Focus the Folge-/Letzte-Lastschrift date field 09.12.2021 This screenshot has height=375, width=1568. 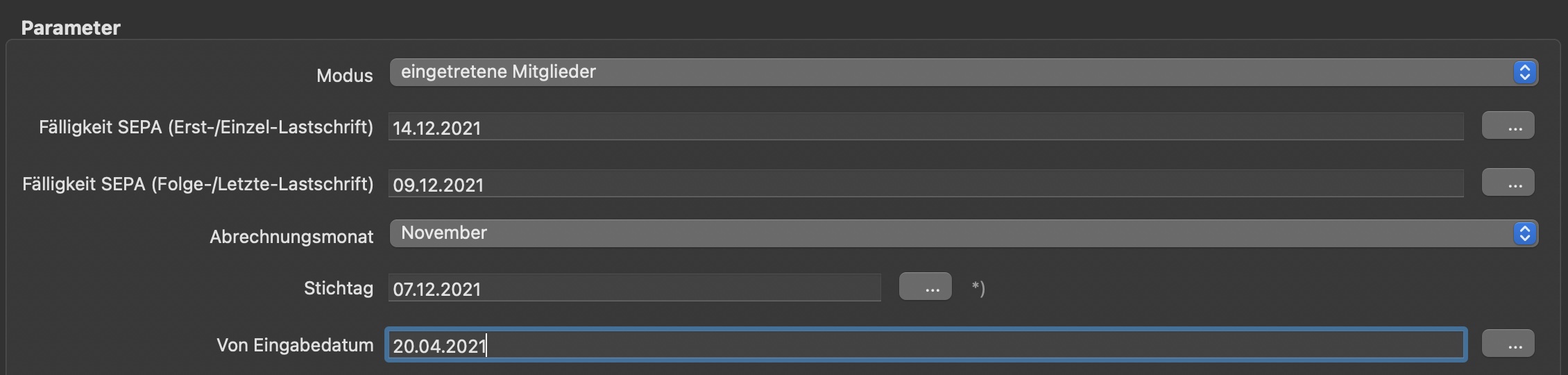point(926,184)
